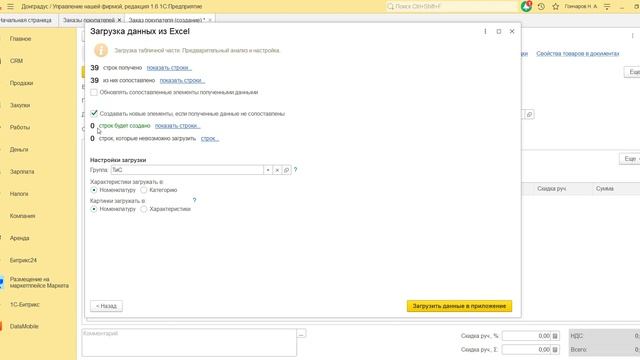Screen dimensions: 640x360
Task: Switch to Заказы покупателей tab
Action: pos(89,20)
